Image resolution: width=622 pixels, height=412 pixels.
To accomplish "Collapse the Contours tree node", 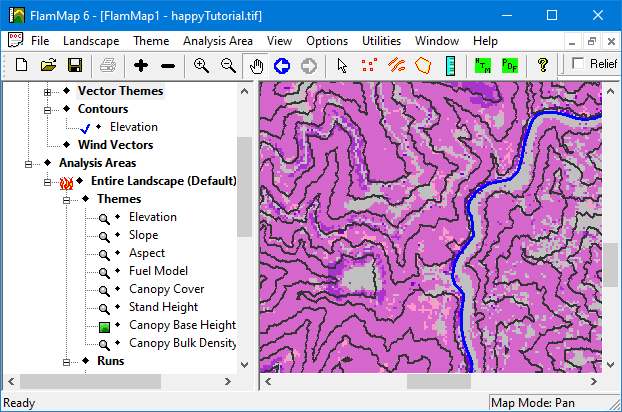I will (47, 110).
